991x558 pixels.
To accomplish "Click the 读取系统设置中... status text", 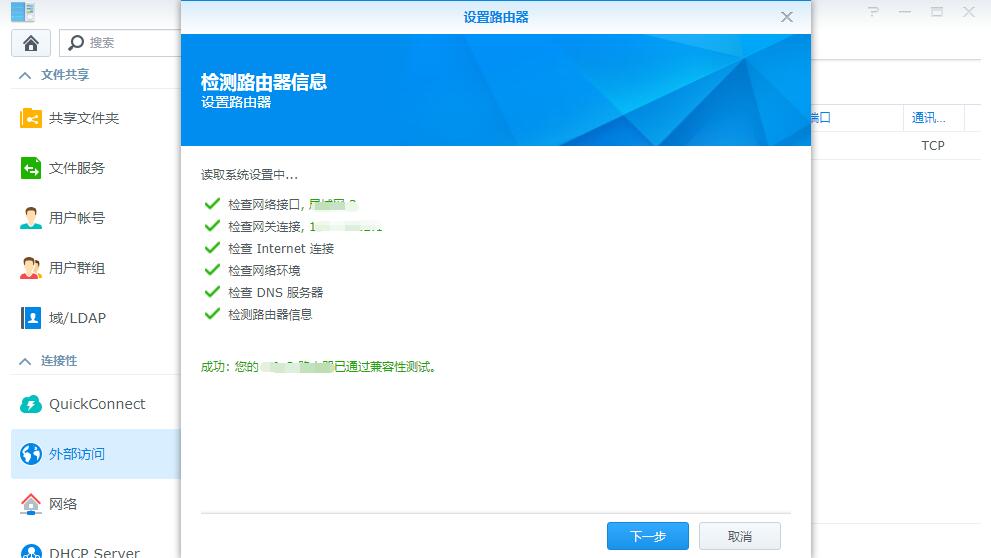I will click(x=249, y=175).
